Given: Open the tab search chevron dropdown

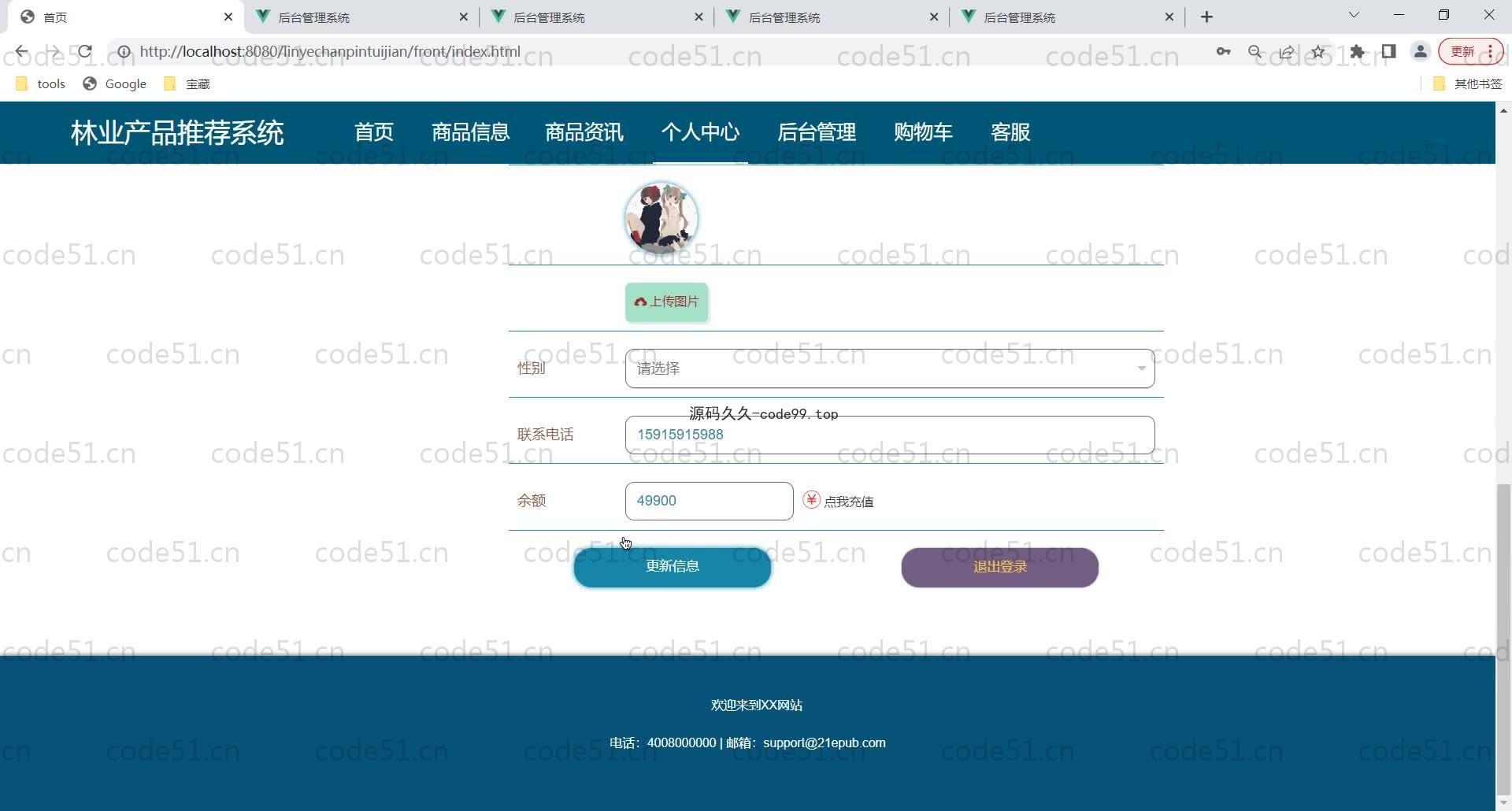Looking at the screenshot, I should coord(1354,15).
